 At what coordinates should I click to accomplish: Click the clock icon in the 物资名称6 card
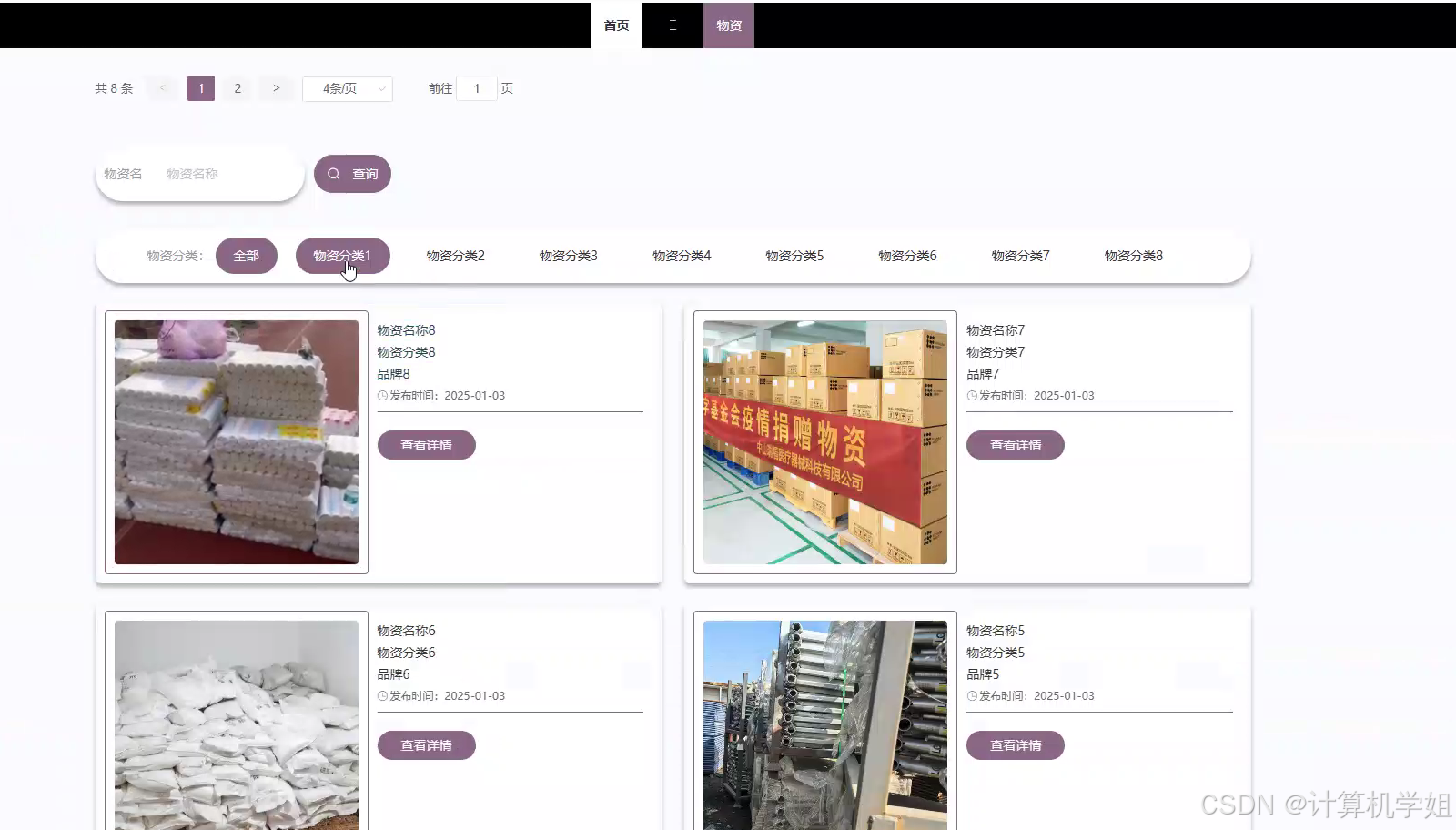pos(382,696)
